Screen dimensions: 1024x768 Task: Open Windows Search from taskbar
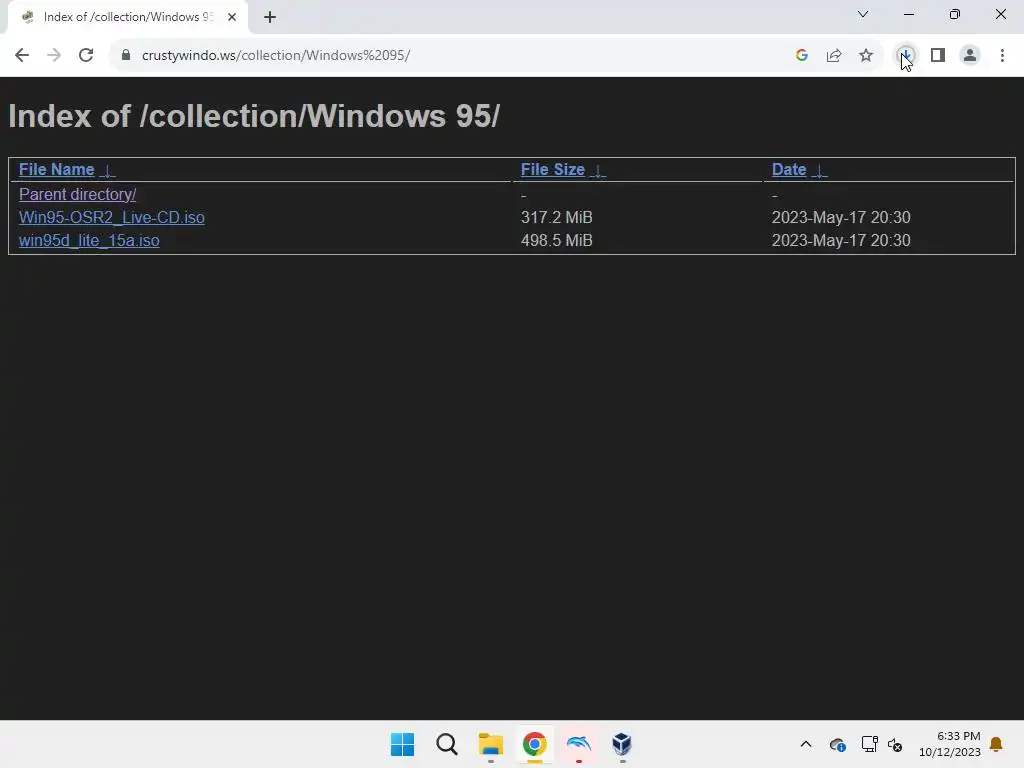tap(447, 744)
